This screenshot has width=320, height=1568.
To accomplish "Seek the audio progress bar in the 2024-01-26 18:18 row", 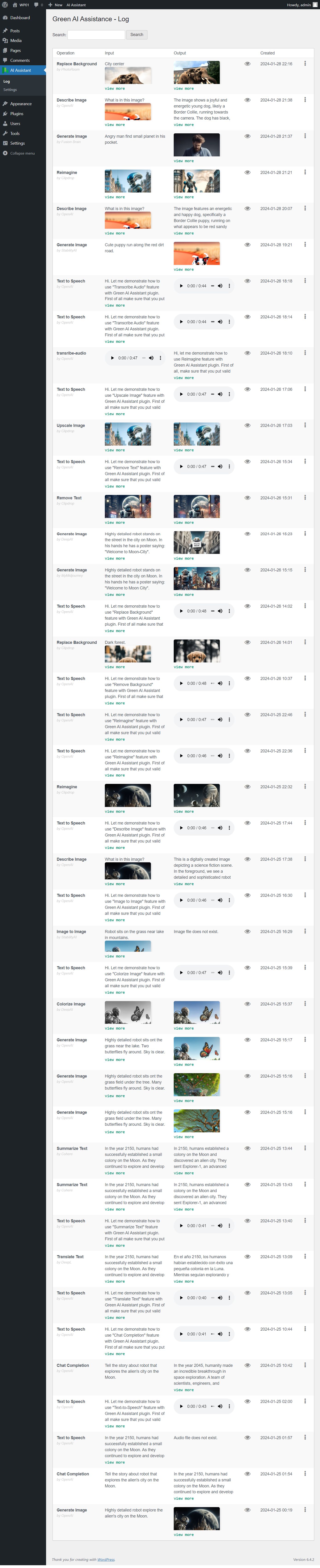I will pyautogui.click(x=213, y=286).
